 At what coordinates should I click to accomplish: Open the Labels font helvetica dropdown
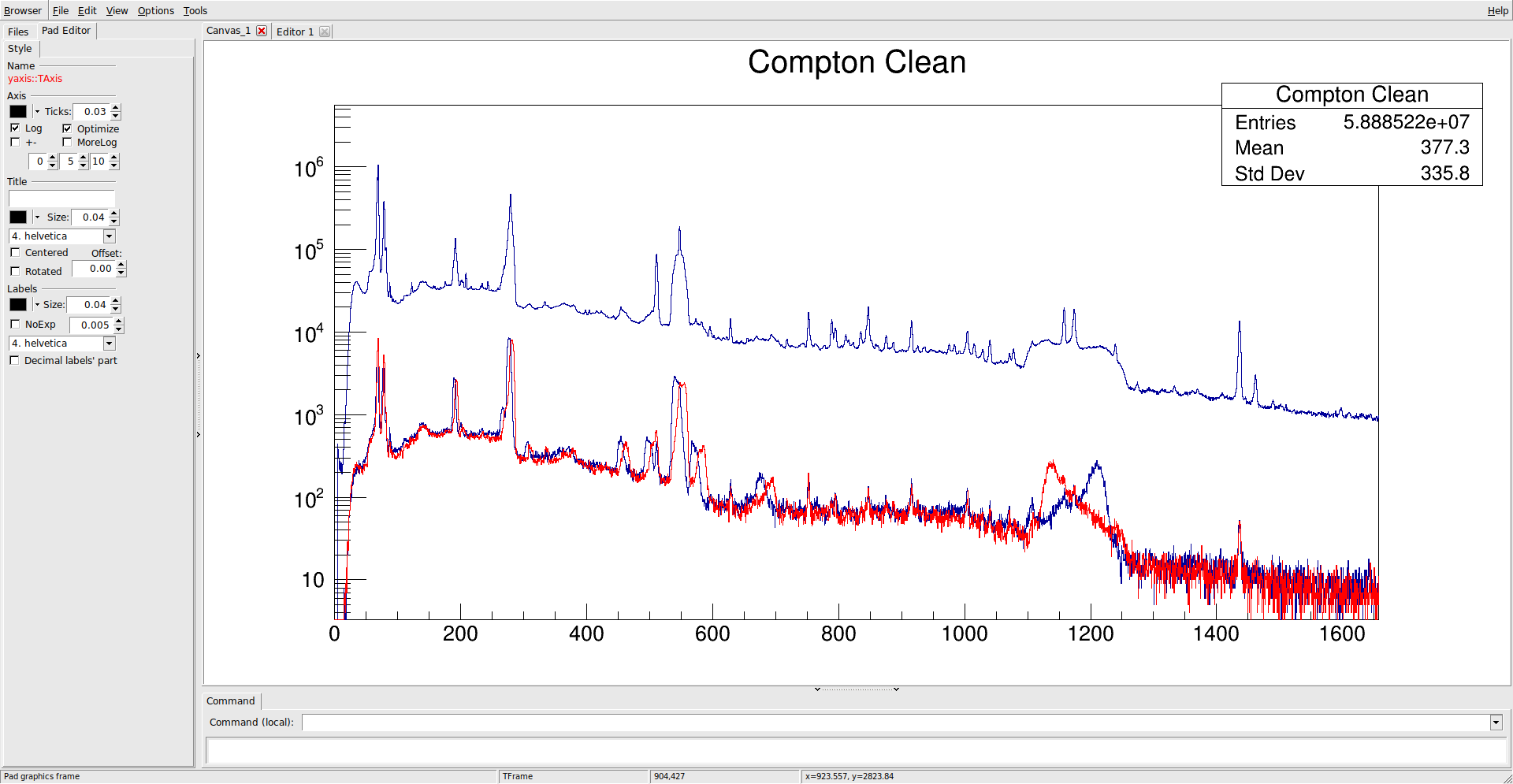[x=110, y=344]
